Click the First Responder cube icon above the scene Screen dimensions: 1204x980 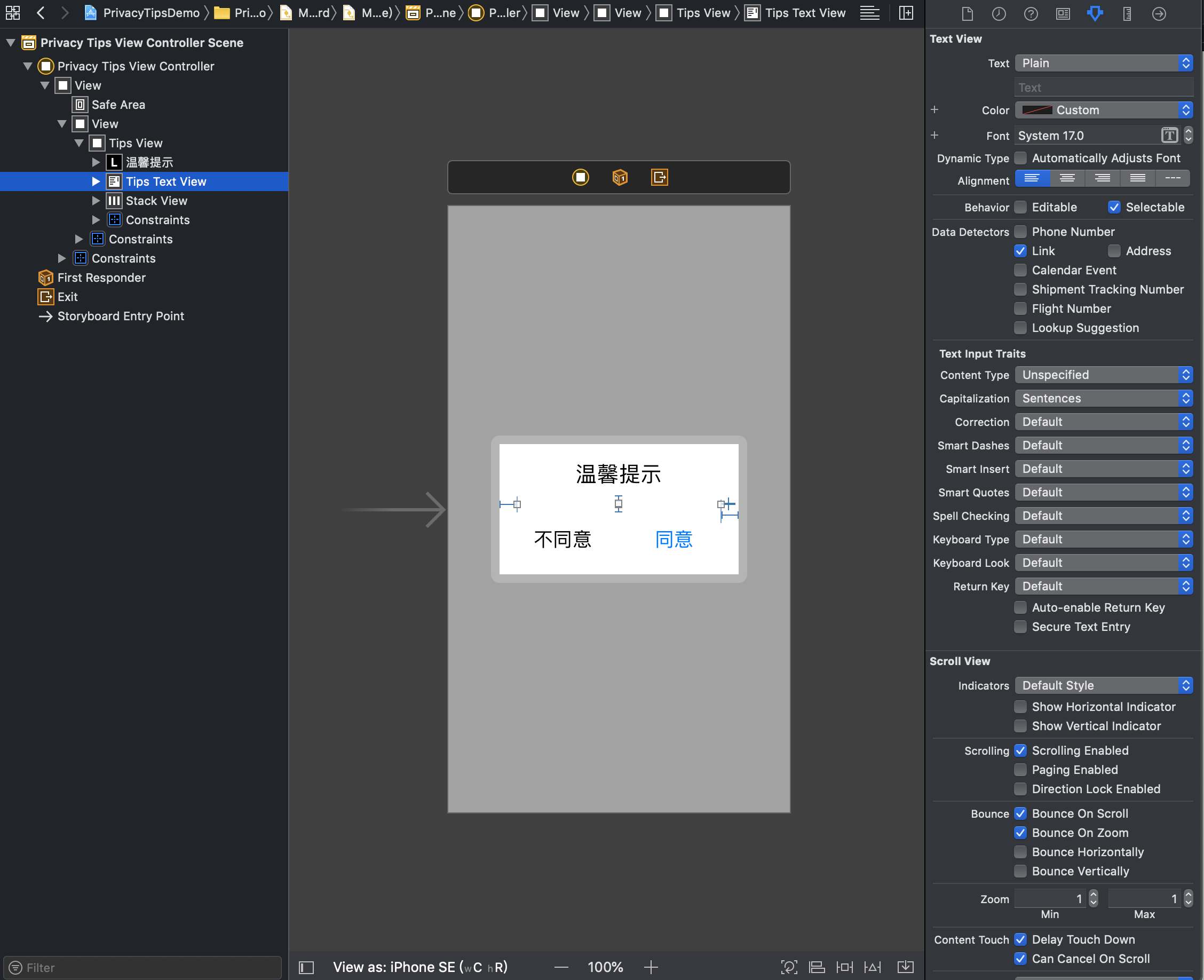pos(620,177)
